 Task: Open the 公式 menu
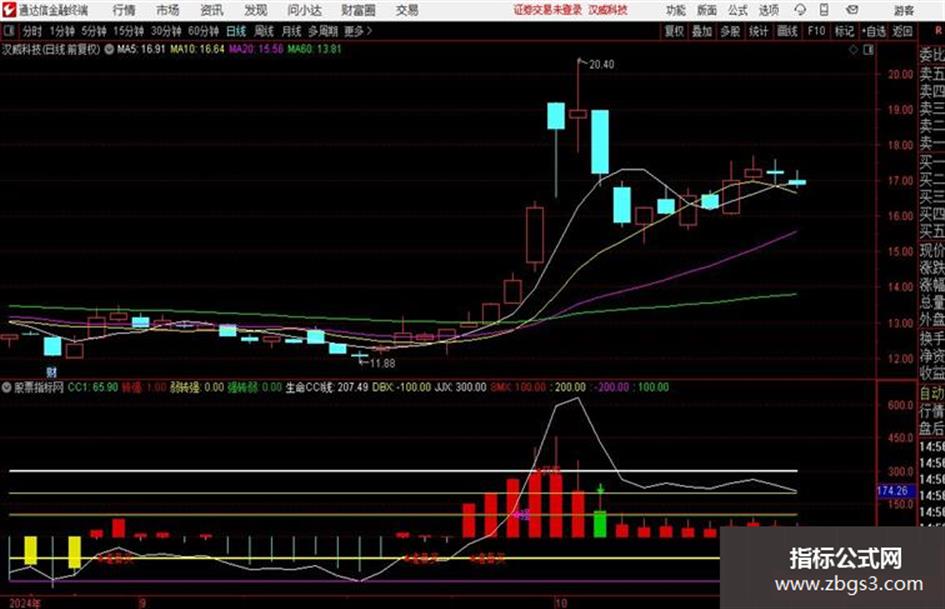coord(738,10)
